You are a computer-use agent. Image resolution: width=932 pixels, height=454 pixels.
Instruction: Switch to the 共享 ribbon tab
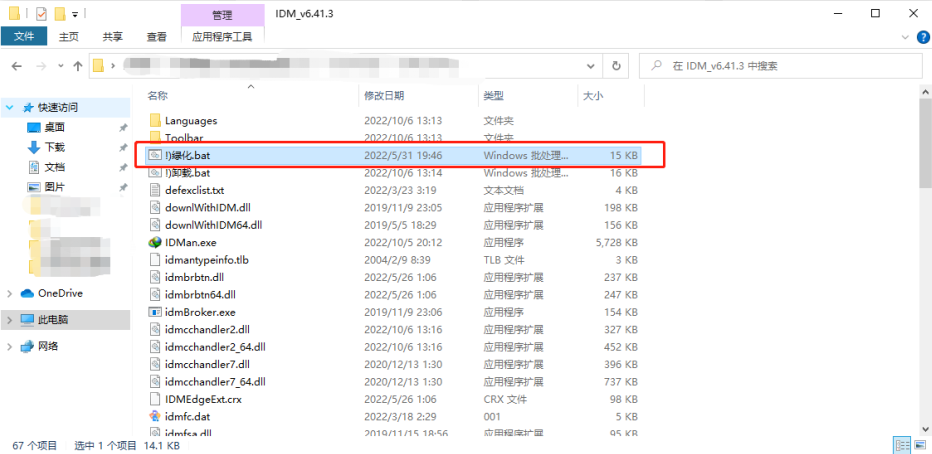[112, 37]
